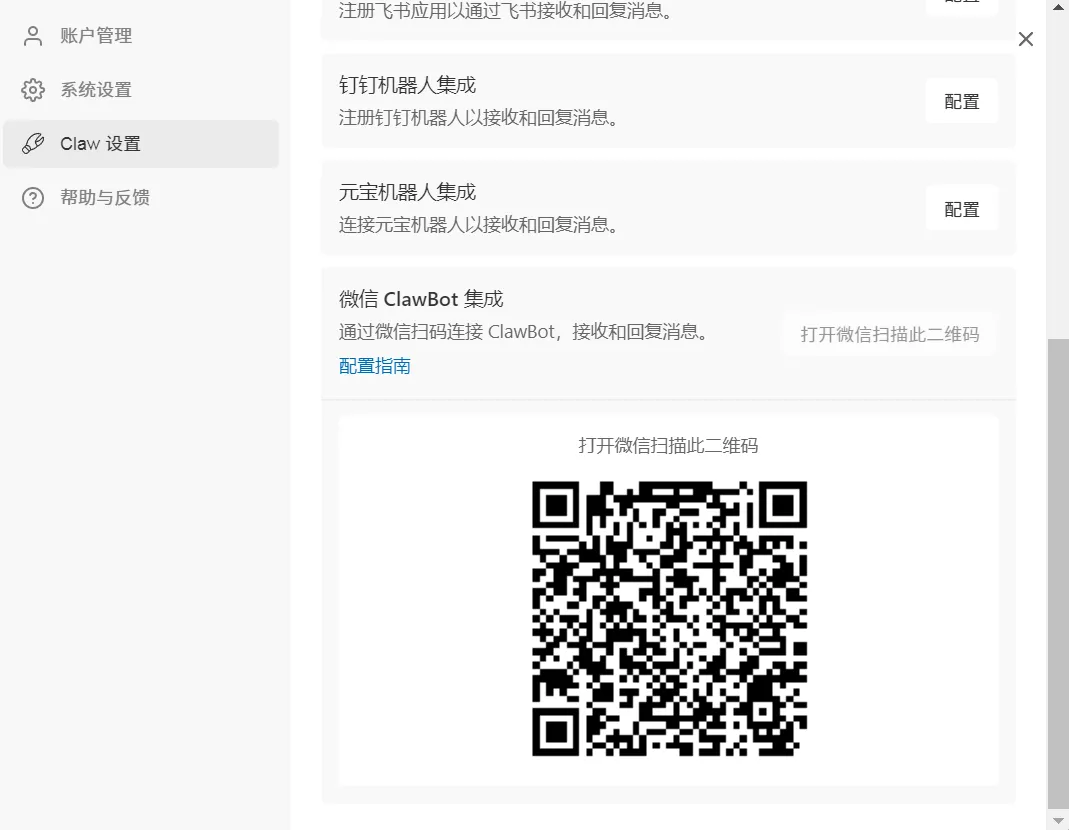Click the text 注册钉钉机器人以接收和回复消息。
This screenshot has width=1069, height=830.
point(479,118)
